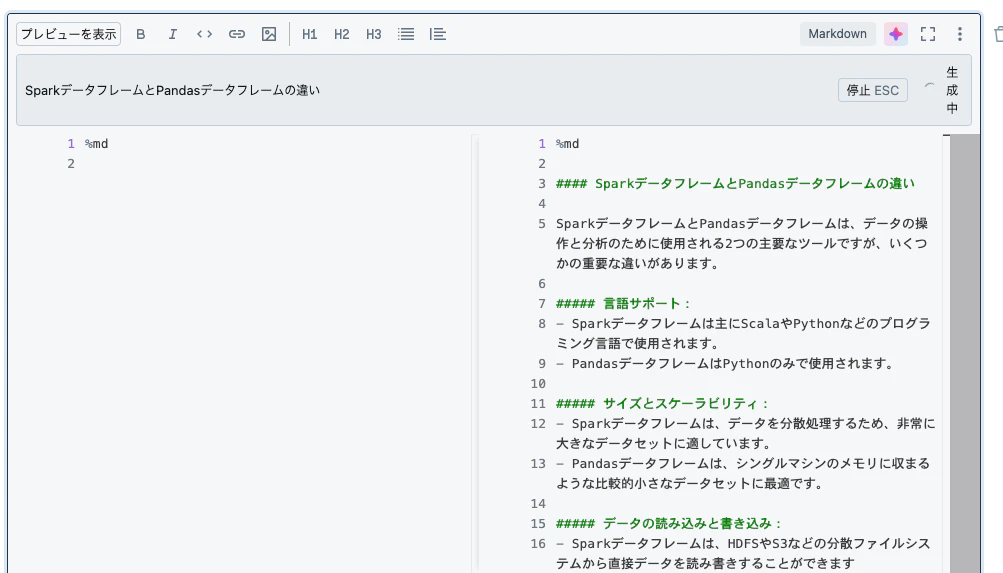Click left editor line 1 %md
The height and width of the screenshot is (573, 1003).
[97, 144]
